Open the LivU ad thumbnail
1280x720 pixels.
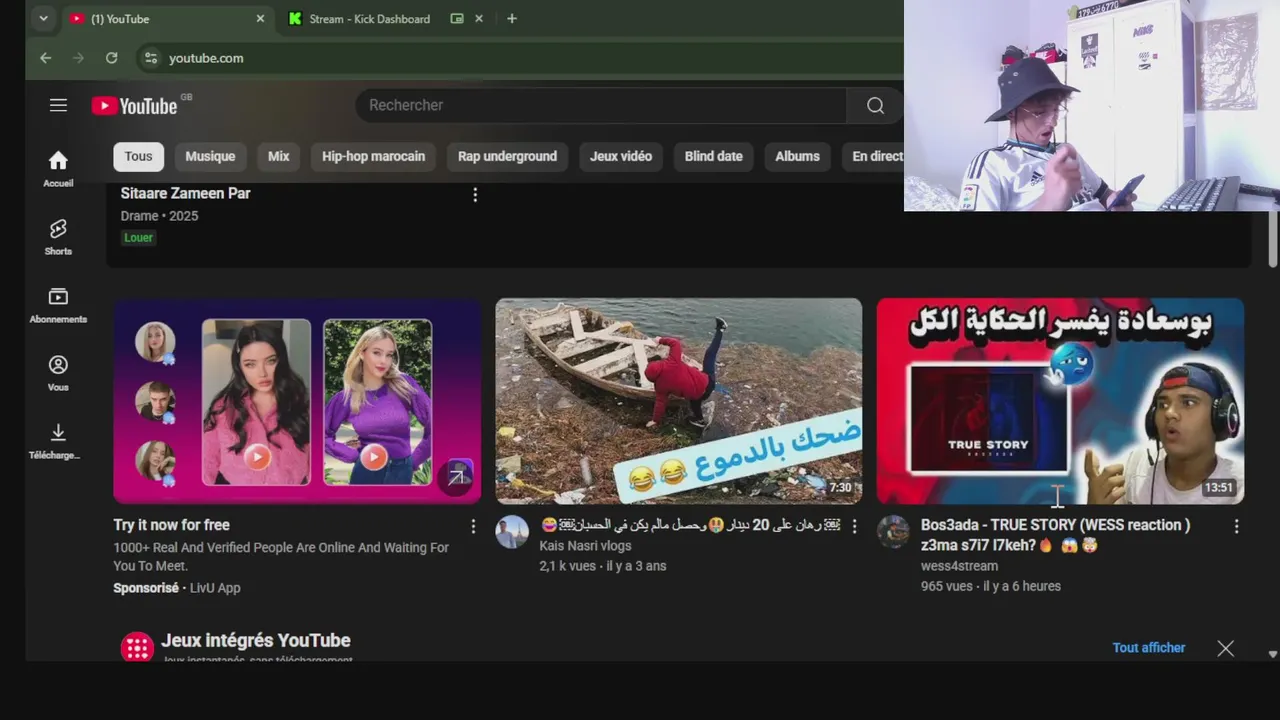297,401
